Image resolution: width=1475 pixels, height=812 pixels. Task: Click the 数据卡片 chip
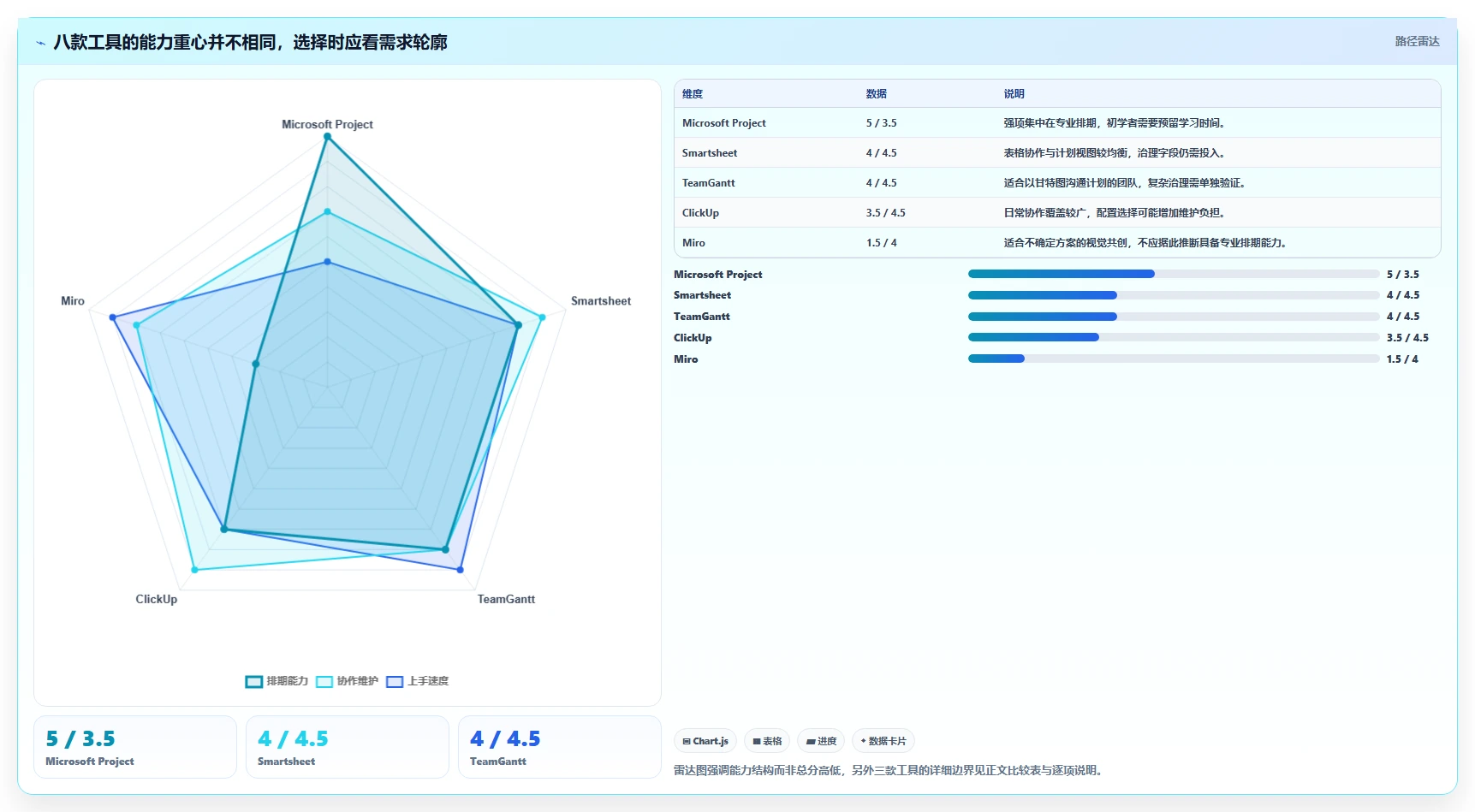click(x=883, y=741)
